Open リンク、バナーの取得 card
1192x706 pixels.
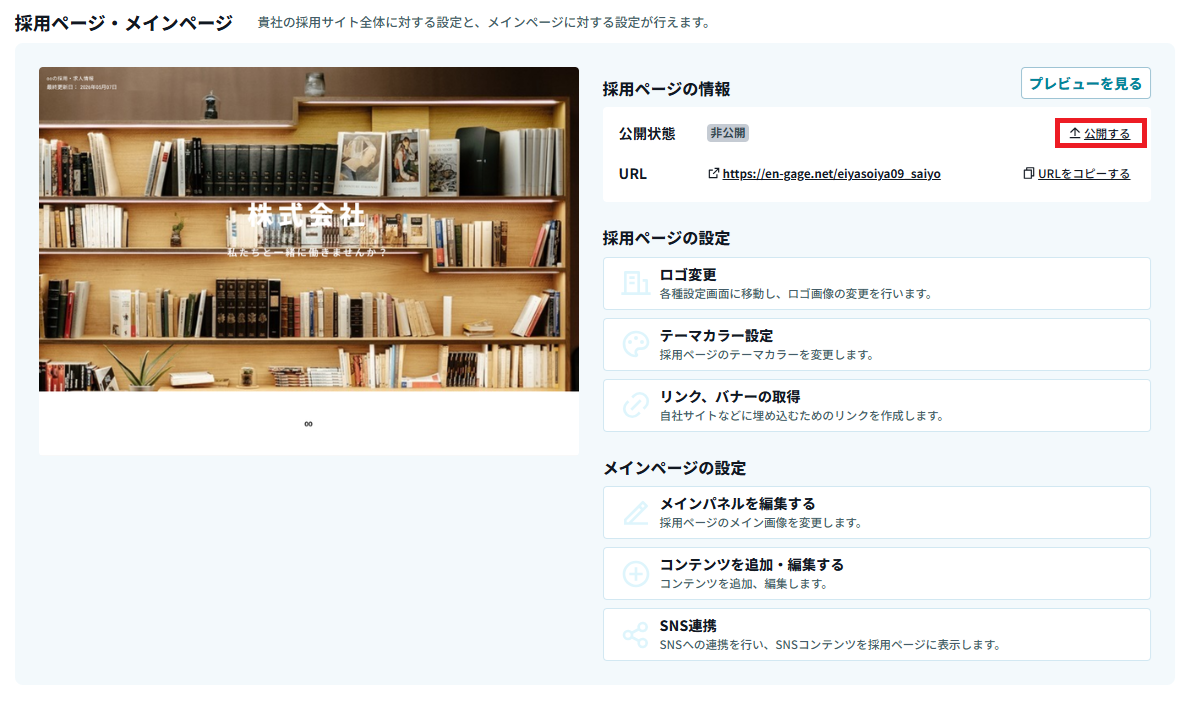click(x=877, y=405)
